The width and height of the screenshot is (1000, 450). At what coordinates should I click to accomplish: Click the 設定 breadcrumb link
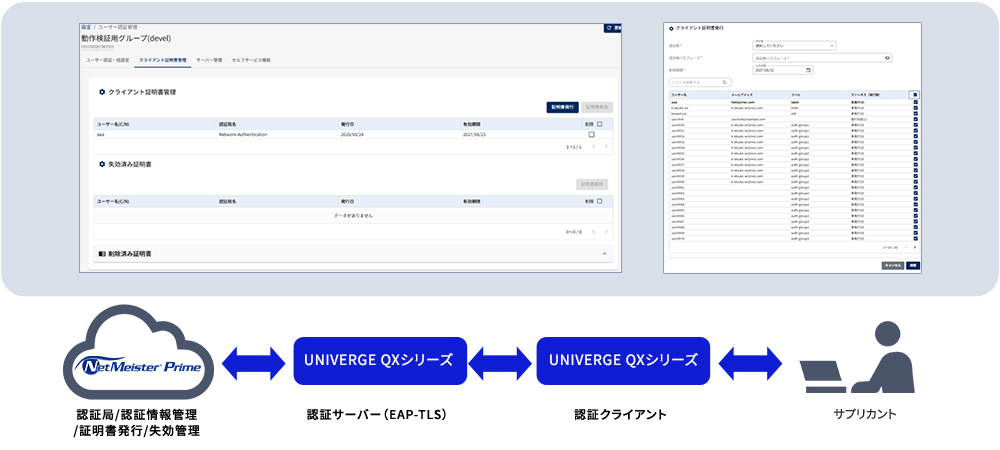pyautogui.click(x=85, y=27)
